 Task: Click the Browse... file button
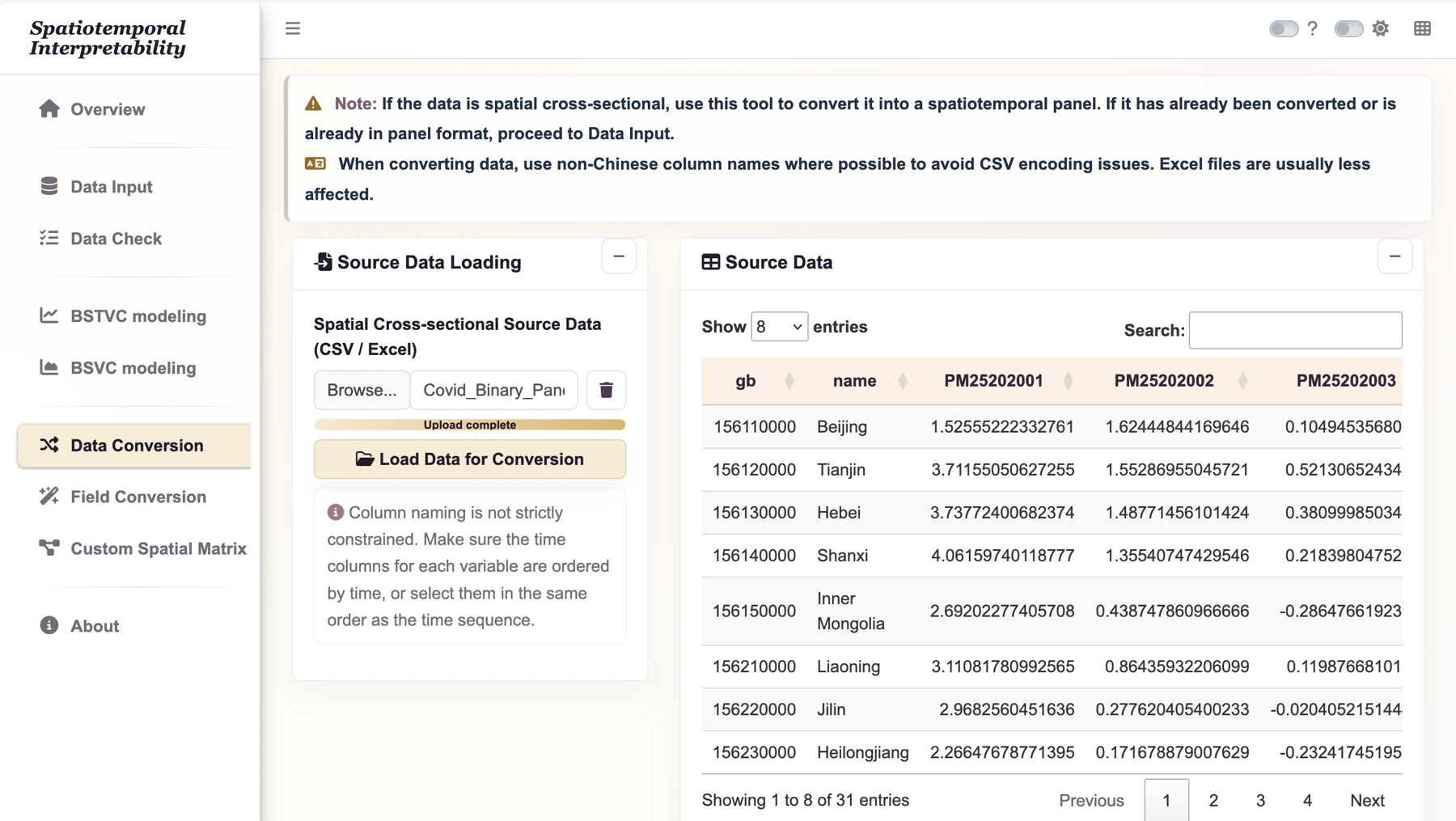(362, 390)
